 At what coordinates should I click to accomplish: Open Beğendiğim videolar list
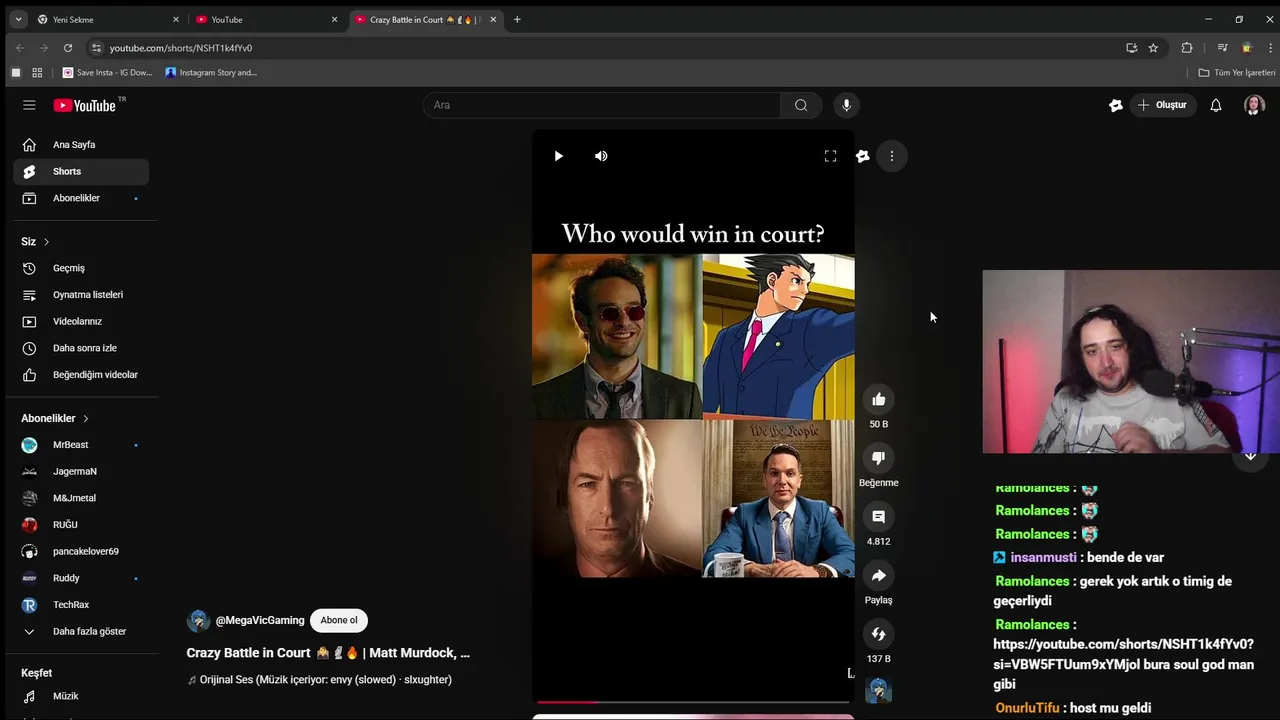(x=81, y=375)
